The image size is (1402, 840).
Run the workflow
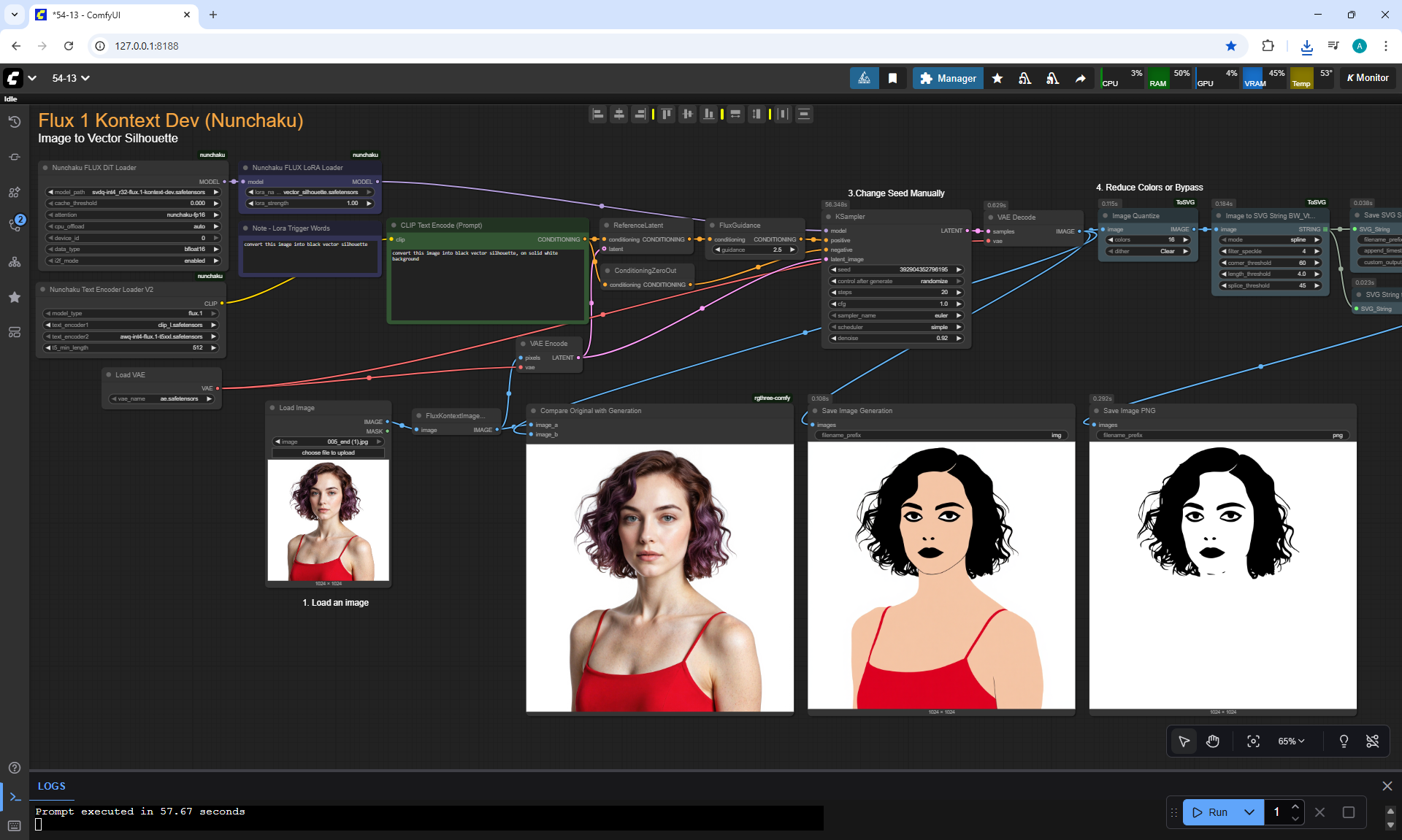pos(1211,812)
